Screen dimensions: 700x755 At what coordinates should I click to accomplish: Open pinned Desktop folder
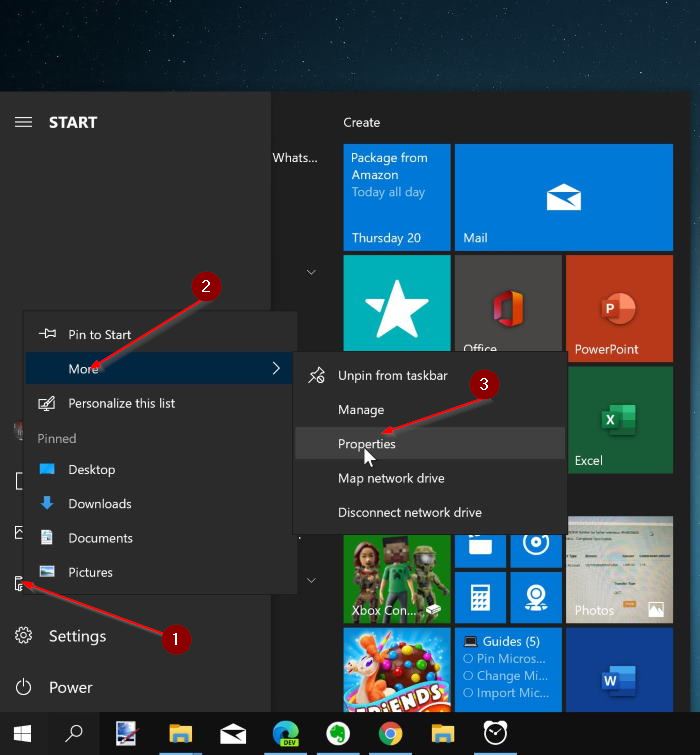(x=160, y=469)
